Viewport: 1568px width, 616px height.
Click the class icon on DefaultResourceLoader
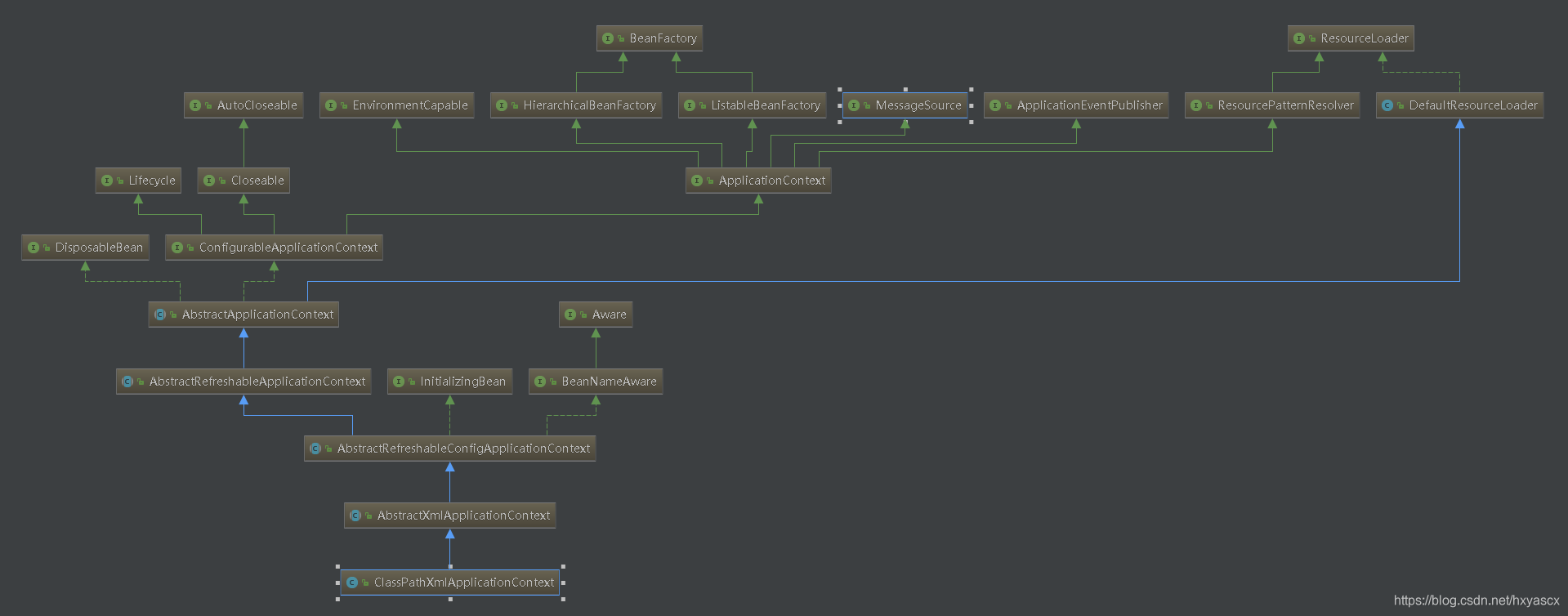pos(1387,105)
